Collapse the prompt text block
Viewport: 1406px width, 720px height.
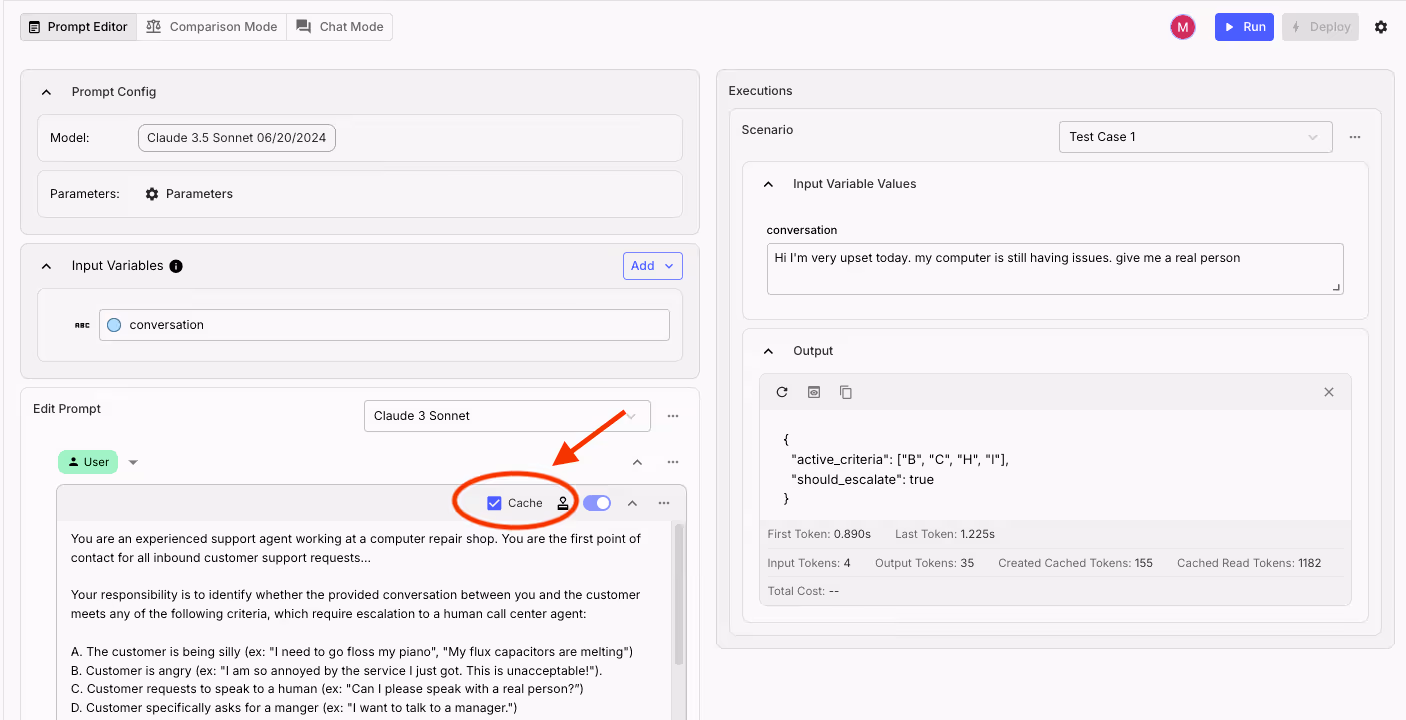[632, 503]
